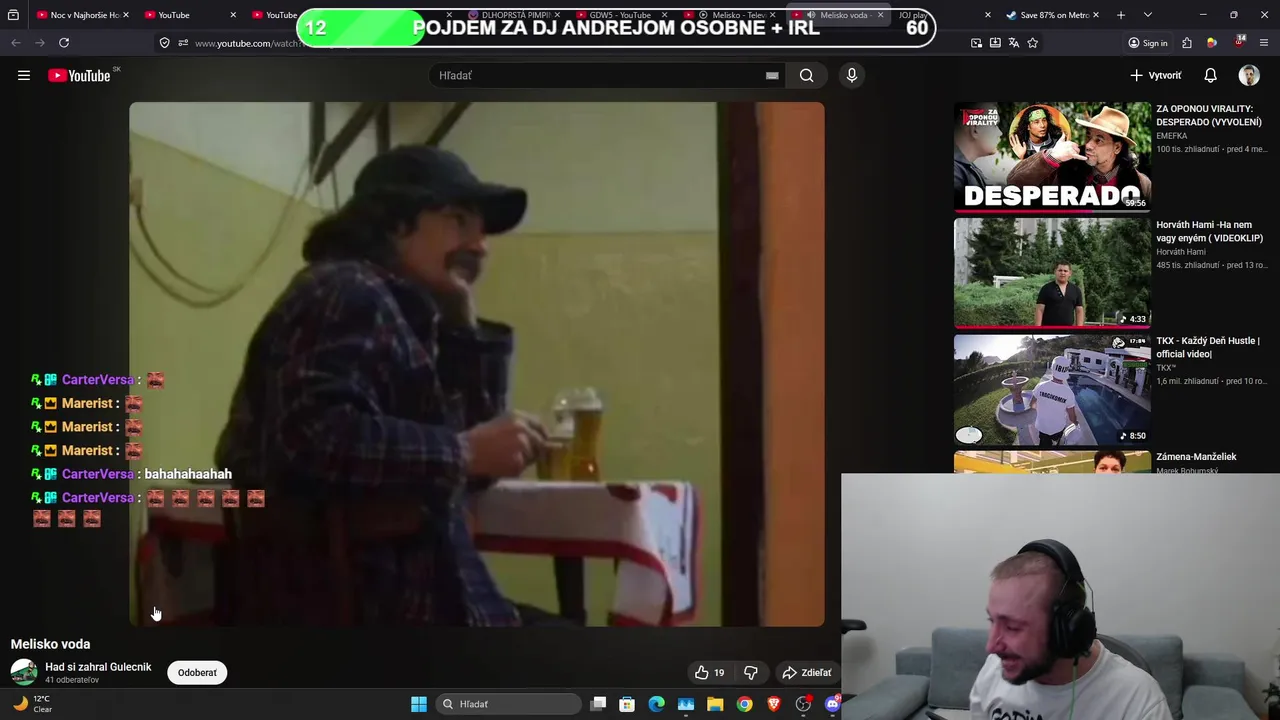Open Task View on taskbar
1280x720 pixels.
coord(598,704)
